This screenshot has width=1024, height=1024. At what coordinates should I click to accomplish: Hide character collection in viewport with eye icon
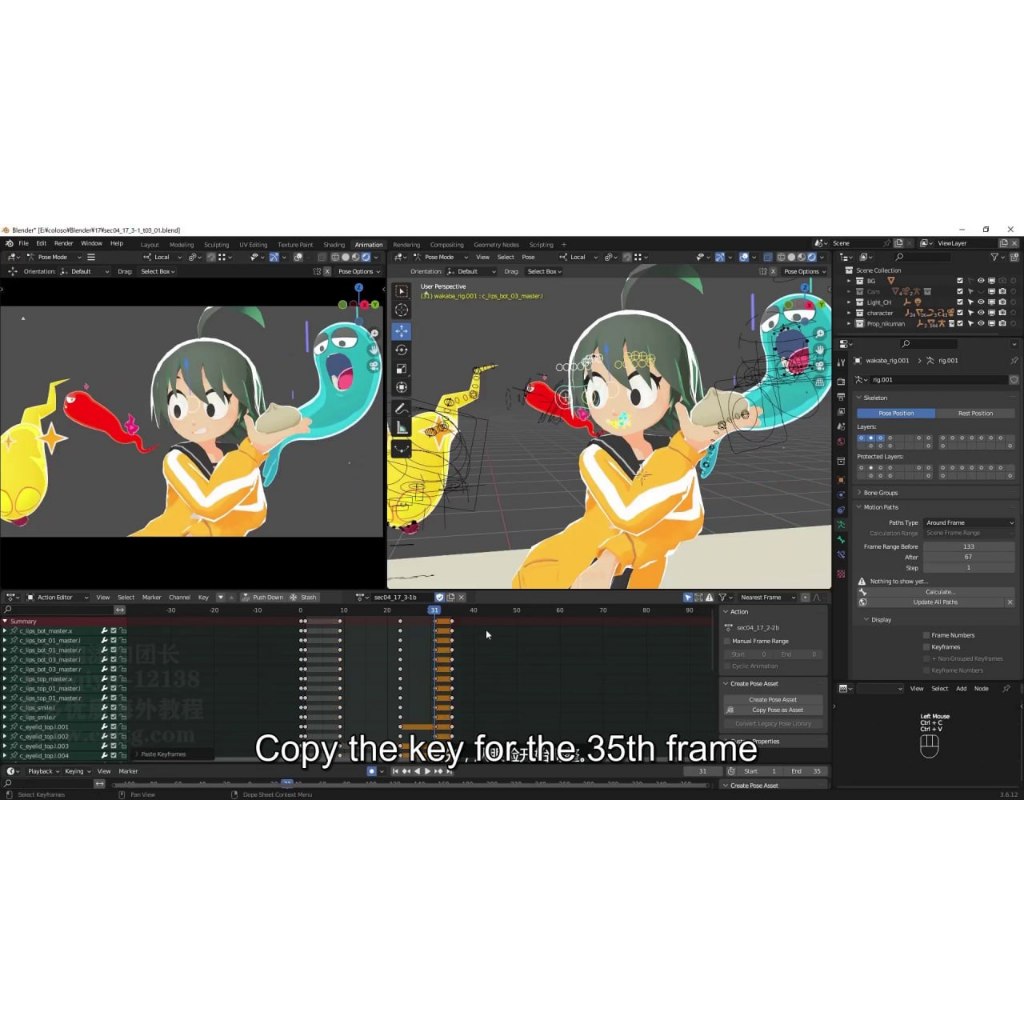coord(981,313)
